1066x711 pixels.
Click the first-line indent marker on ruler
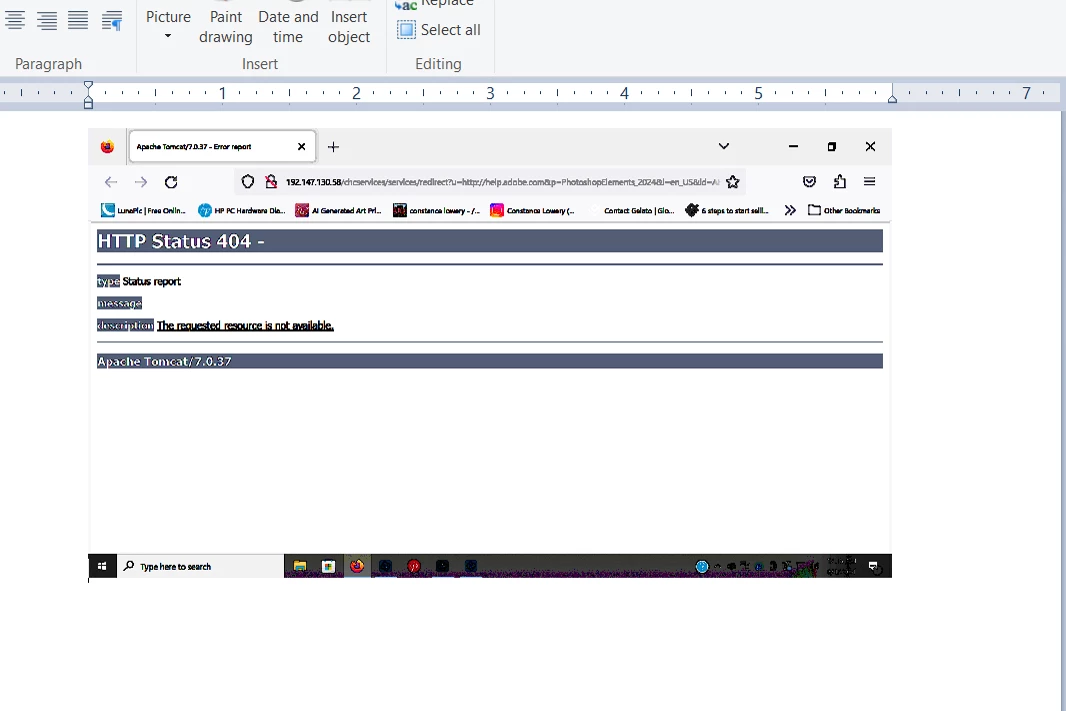tap(88, 86)
